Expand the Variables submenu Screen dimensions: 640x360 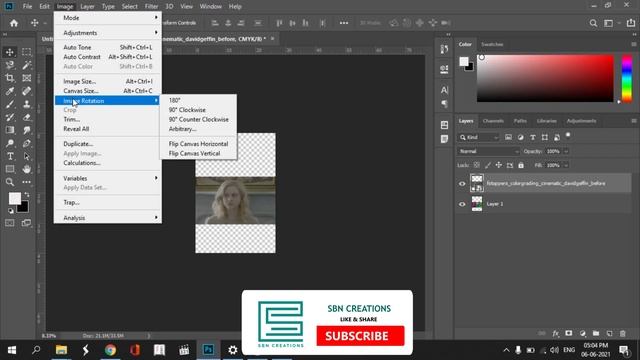pos(108,178)
